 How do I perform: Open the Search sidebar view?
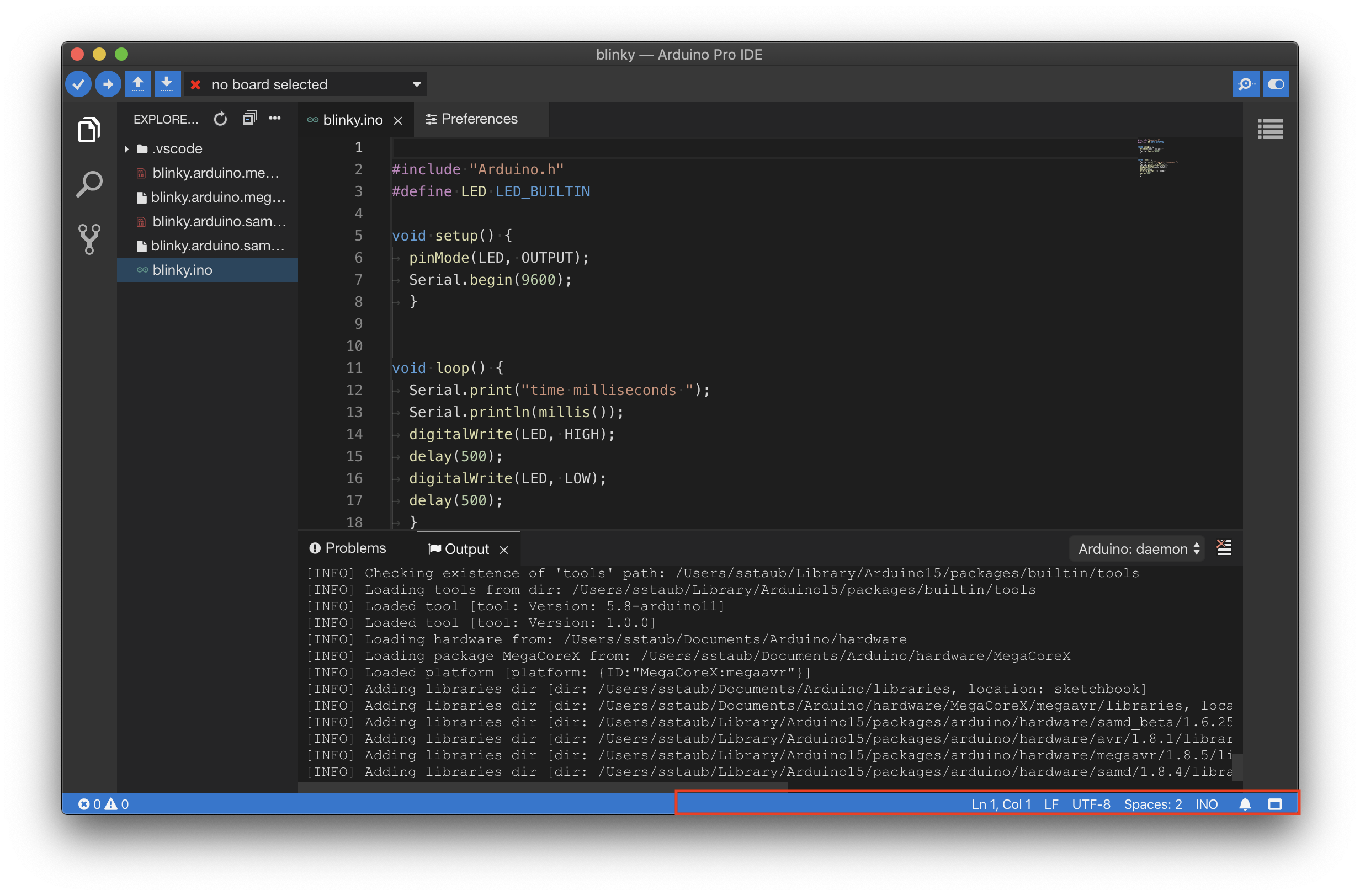89,184
